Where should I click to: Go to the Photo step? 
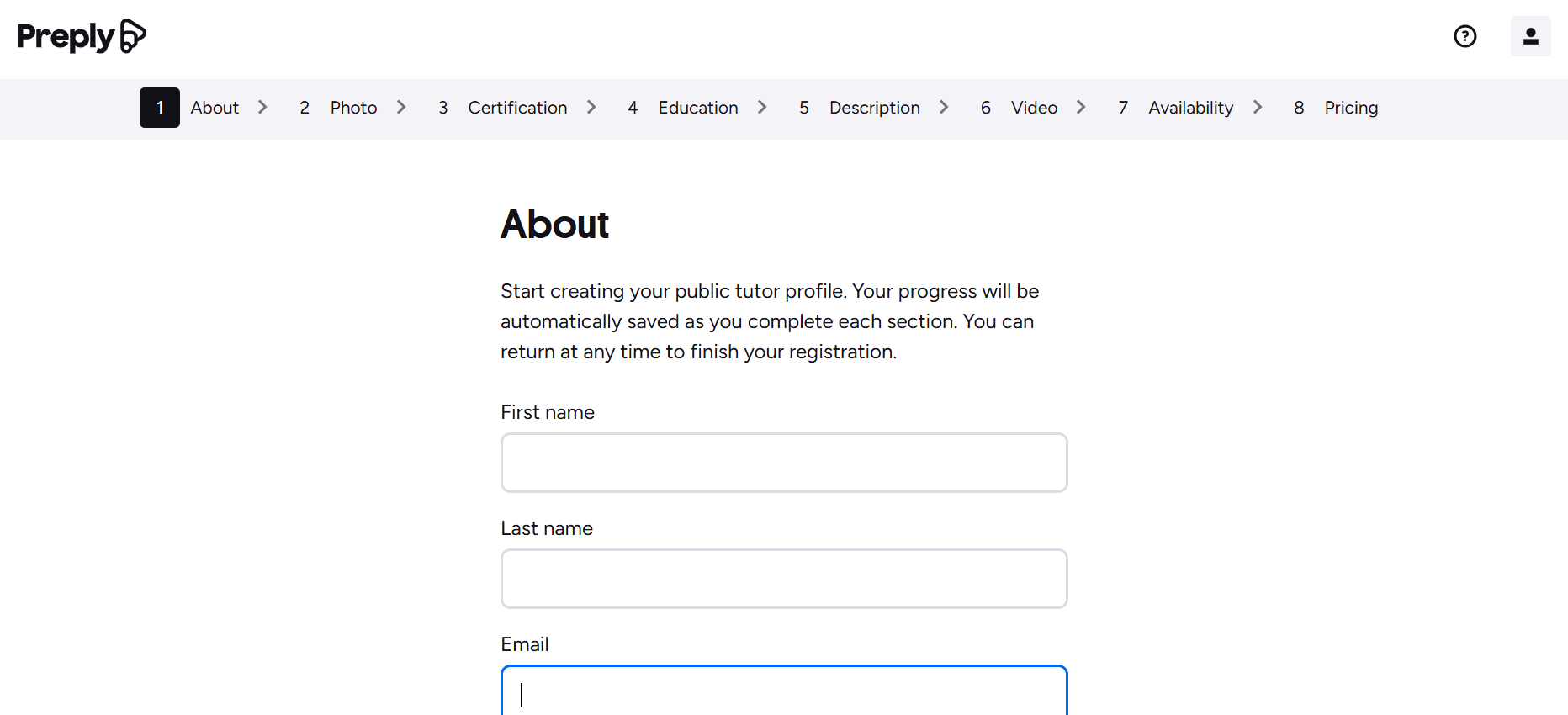[353, 108]
